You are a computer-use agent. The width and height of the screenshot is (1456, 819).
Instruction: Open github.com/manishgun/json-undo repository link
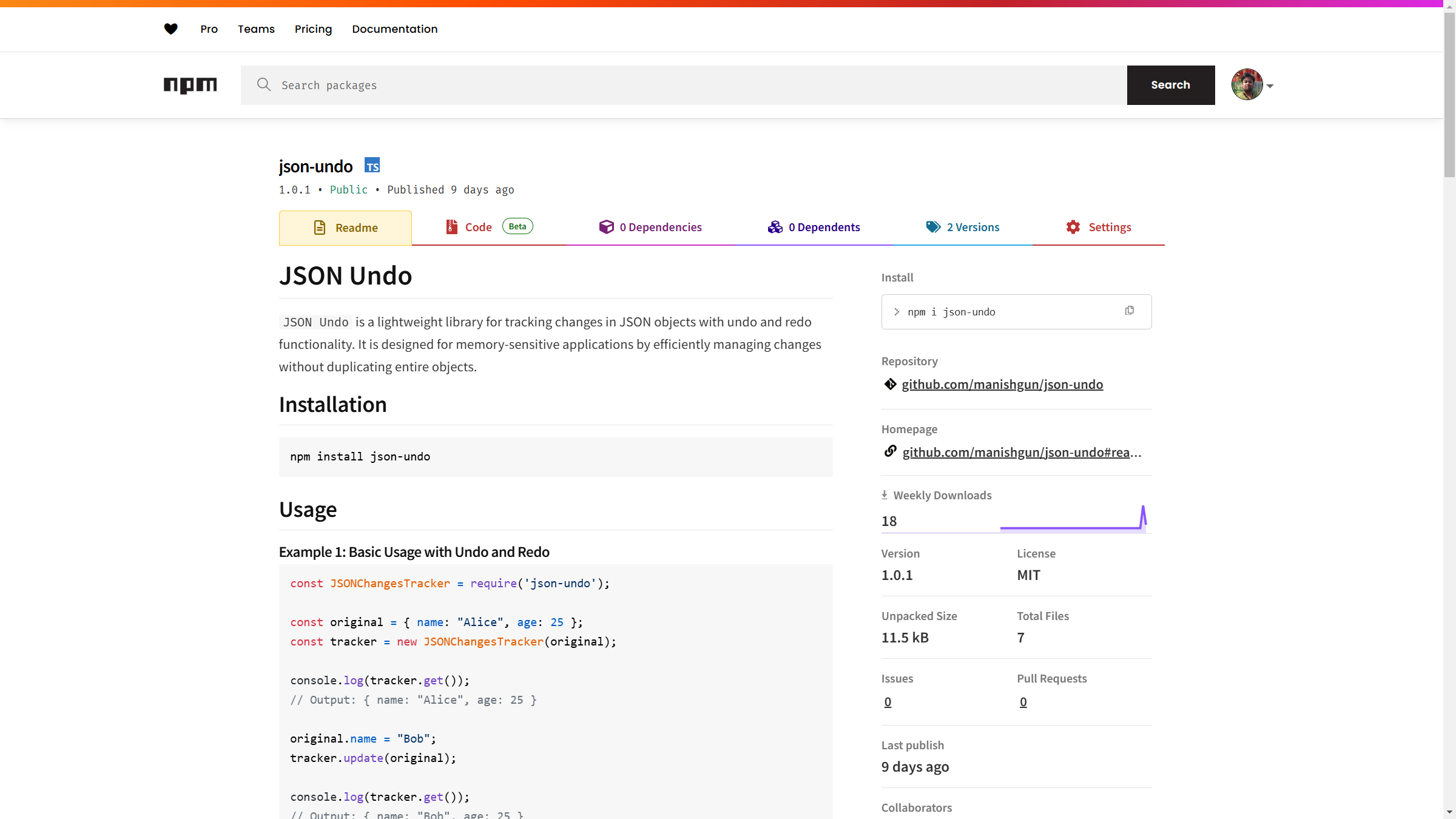[x=1002, y=385]
